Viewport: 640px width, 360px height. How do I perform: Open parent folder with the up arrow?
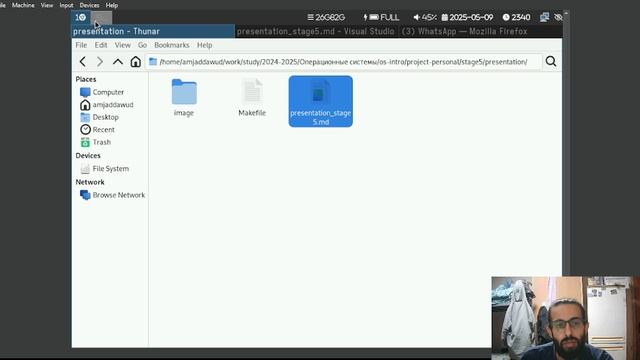(118, 62)
